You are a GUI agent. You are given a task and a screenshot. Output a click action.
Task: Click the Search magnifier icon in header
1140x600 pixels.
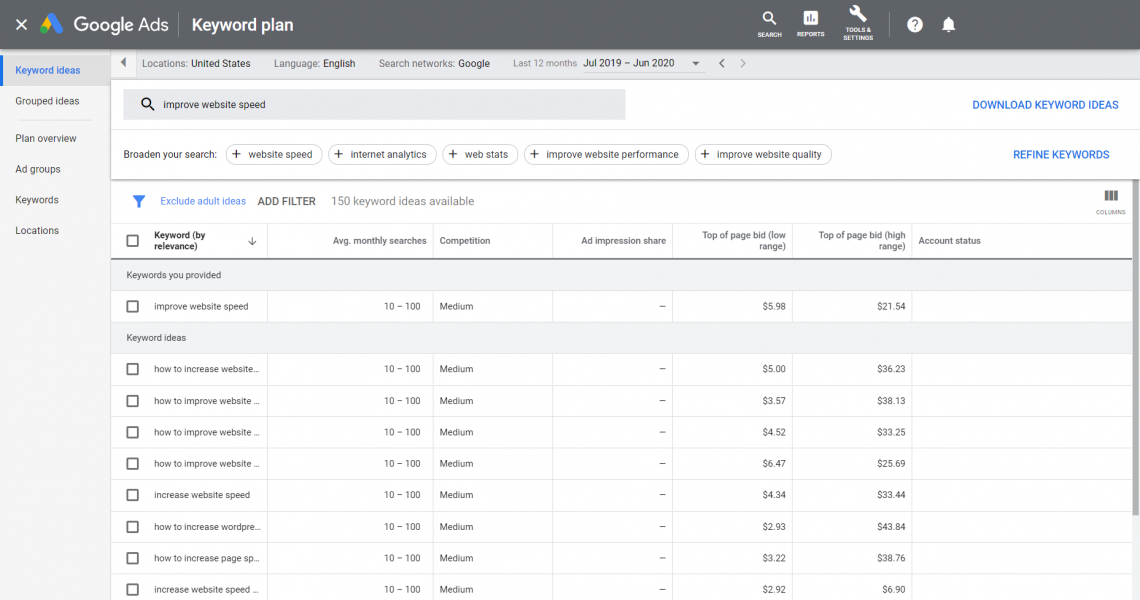point(769,19)
